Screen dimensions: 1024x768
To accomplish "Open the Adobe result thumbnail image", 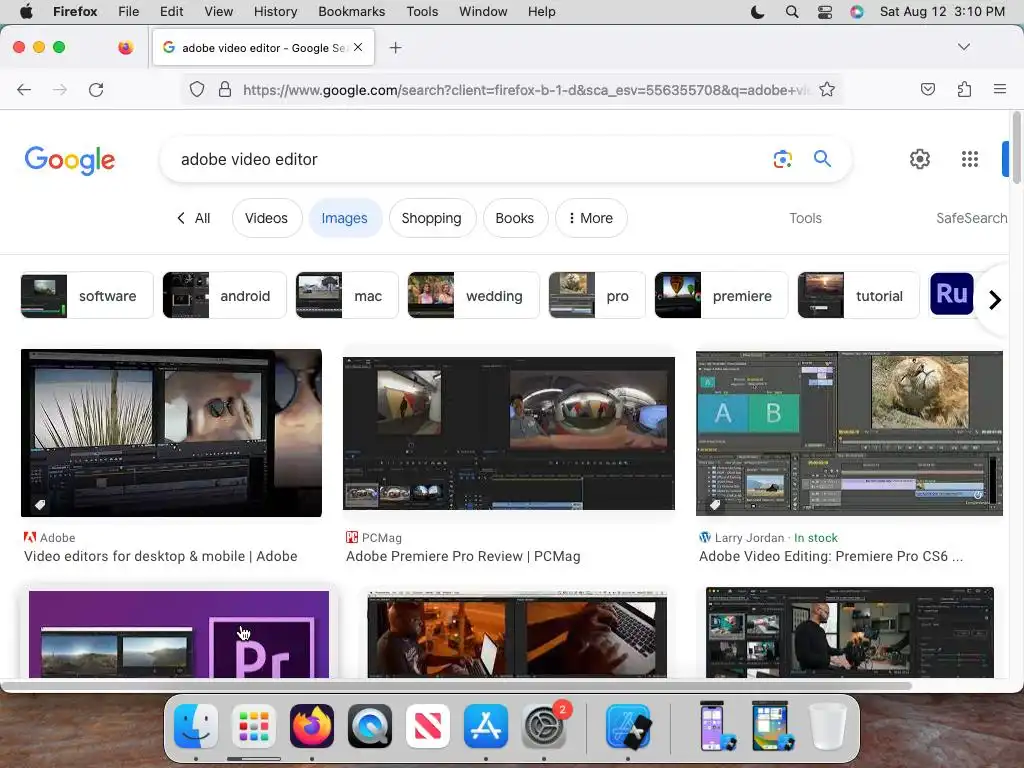I will tap(171, 433).
